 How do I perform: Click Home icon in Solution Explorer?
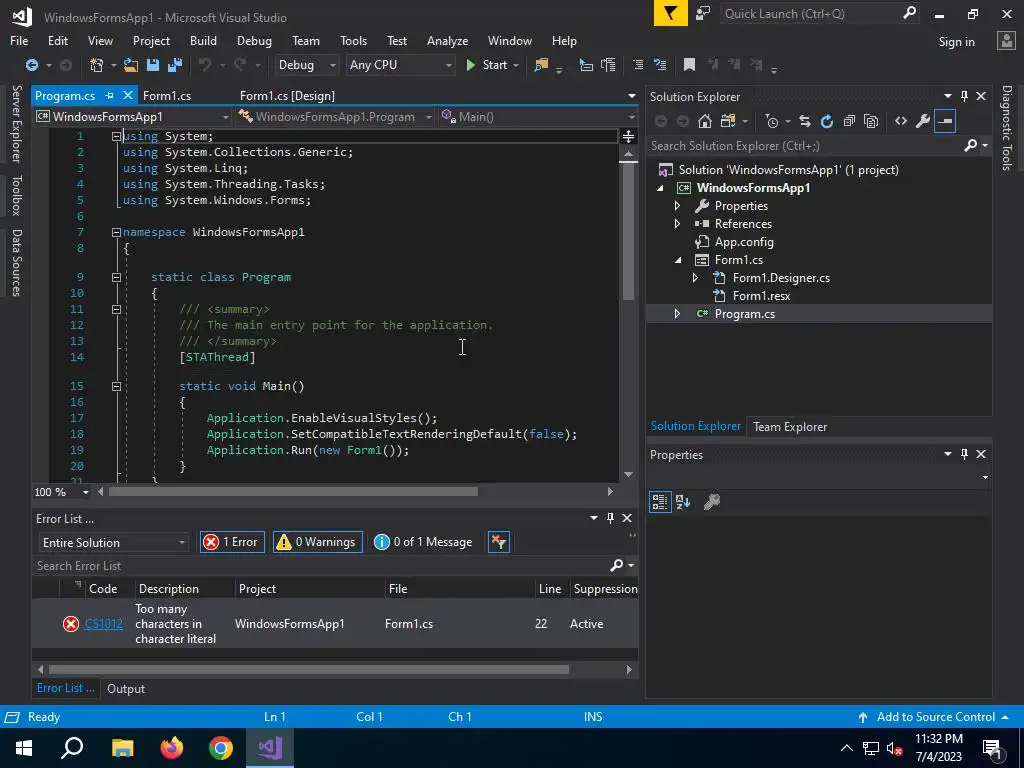(705, 121)
